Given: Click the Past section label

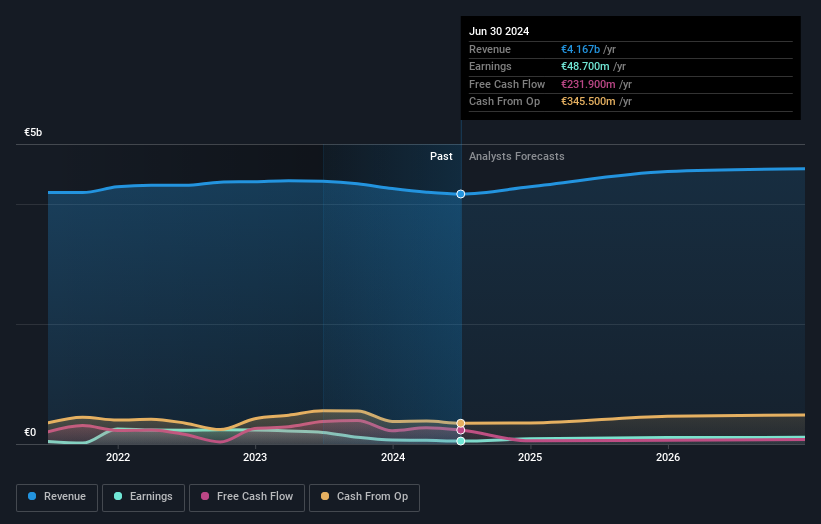Looking at the screenshot, I should (441, 157).
